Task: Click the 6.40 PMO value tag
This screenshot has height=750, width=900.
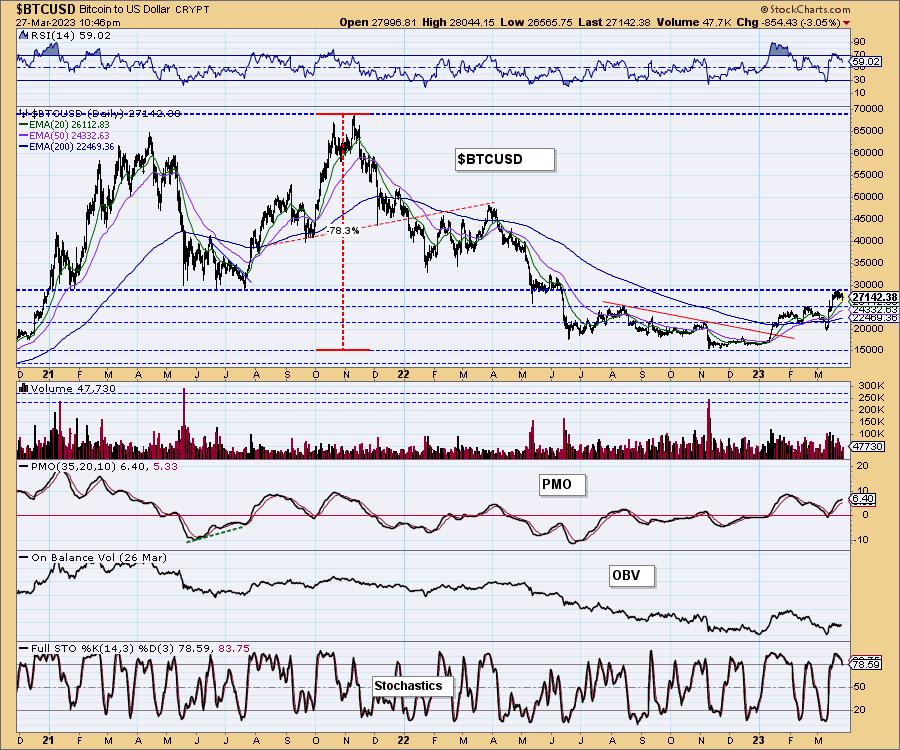Action: pyautogui.click(x=863, y=499)
